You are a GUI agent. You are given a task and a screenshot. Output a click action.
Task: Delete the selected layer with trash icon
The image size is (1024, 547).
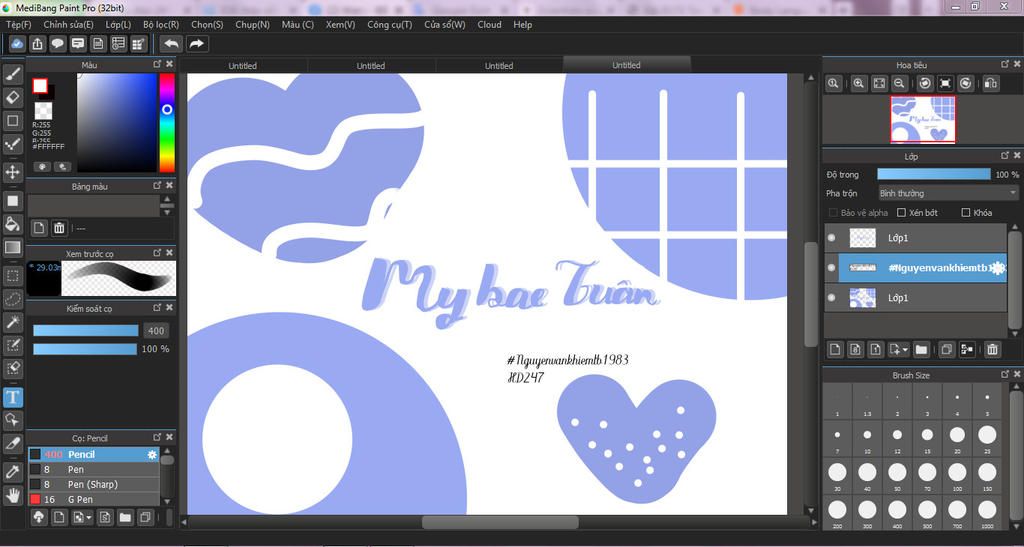[992, 349]
